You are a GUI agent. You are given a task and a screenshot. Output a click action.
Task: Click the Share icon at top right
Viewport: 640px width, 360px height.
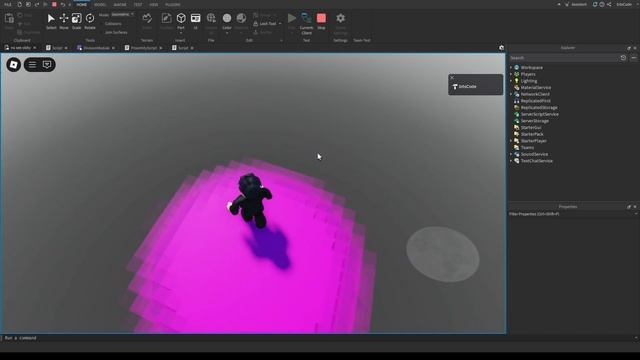tap(609, 4)
